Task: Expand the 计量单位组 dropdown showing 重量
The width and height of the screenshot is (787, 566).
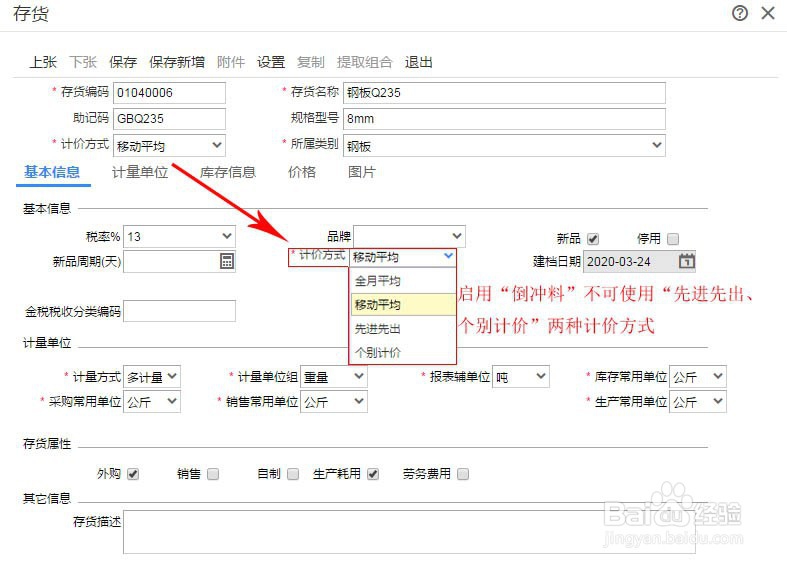Action: (x=333, y=377)
